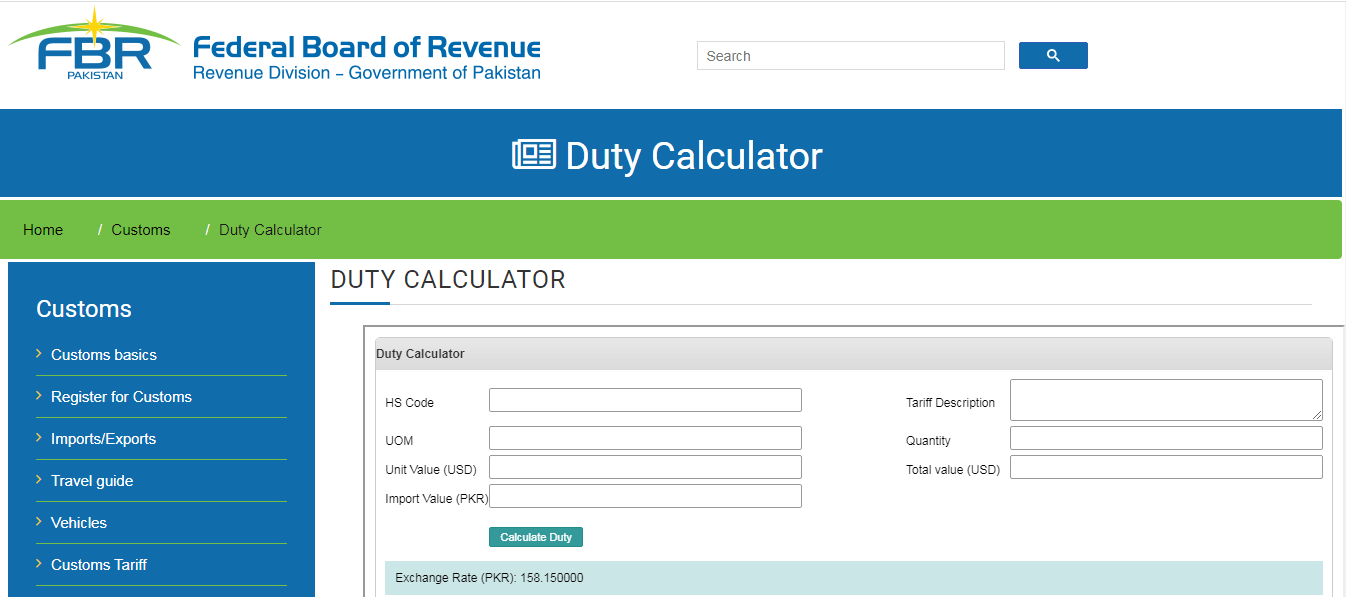Open Register for Customs sidebar item
This screenshot has height=597, width=1346.
[121, 397]
